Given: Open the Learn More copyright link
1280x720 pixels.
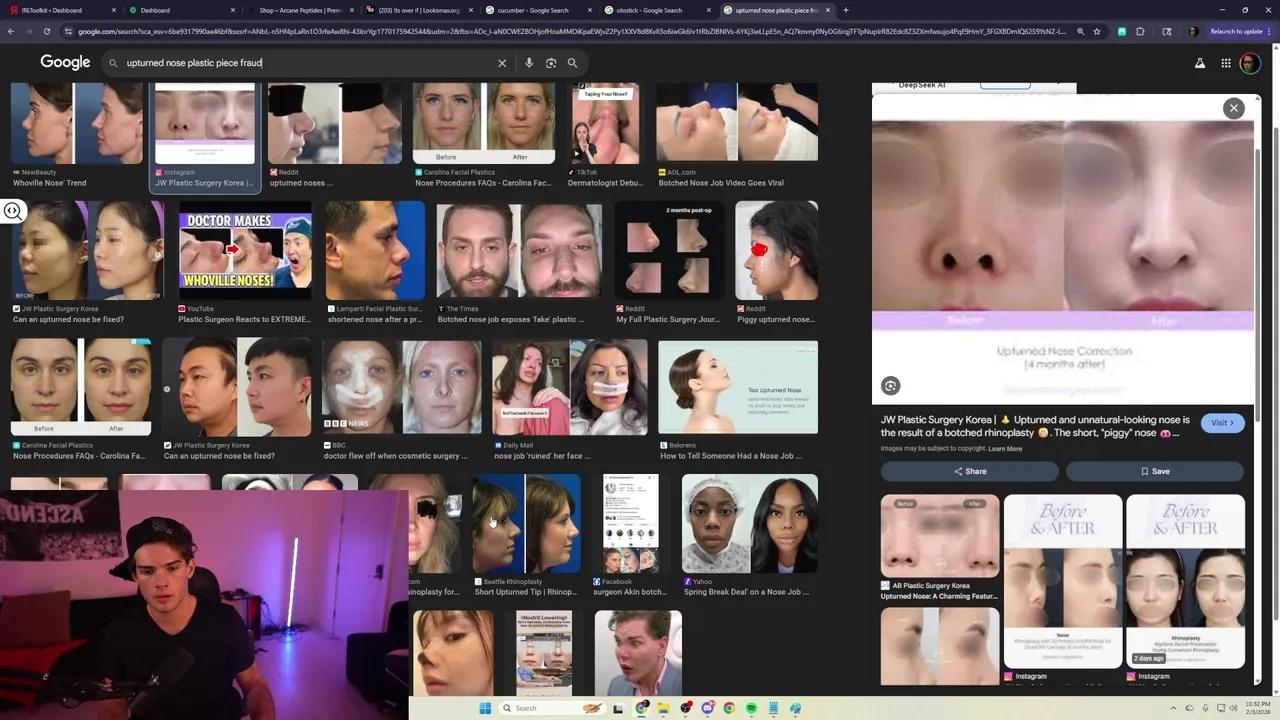Looking at the screenshot, I should pyautogui.click(x=1005, y=449).
